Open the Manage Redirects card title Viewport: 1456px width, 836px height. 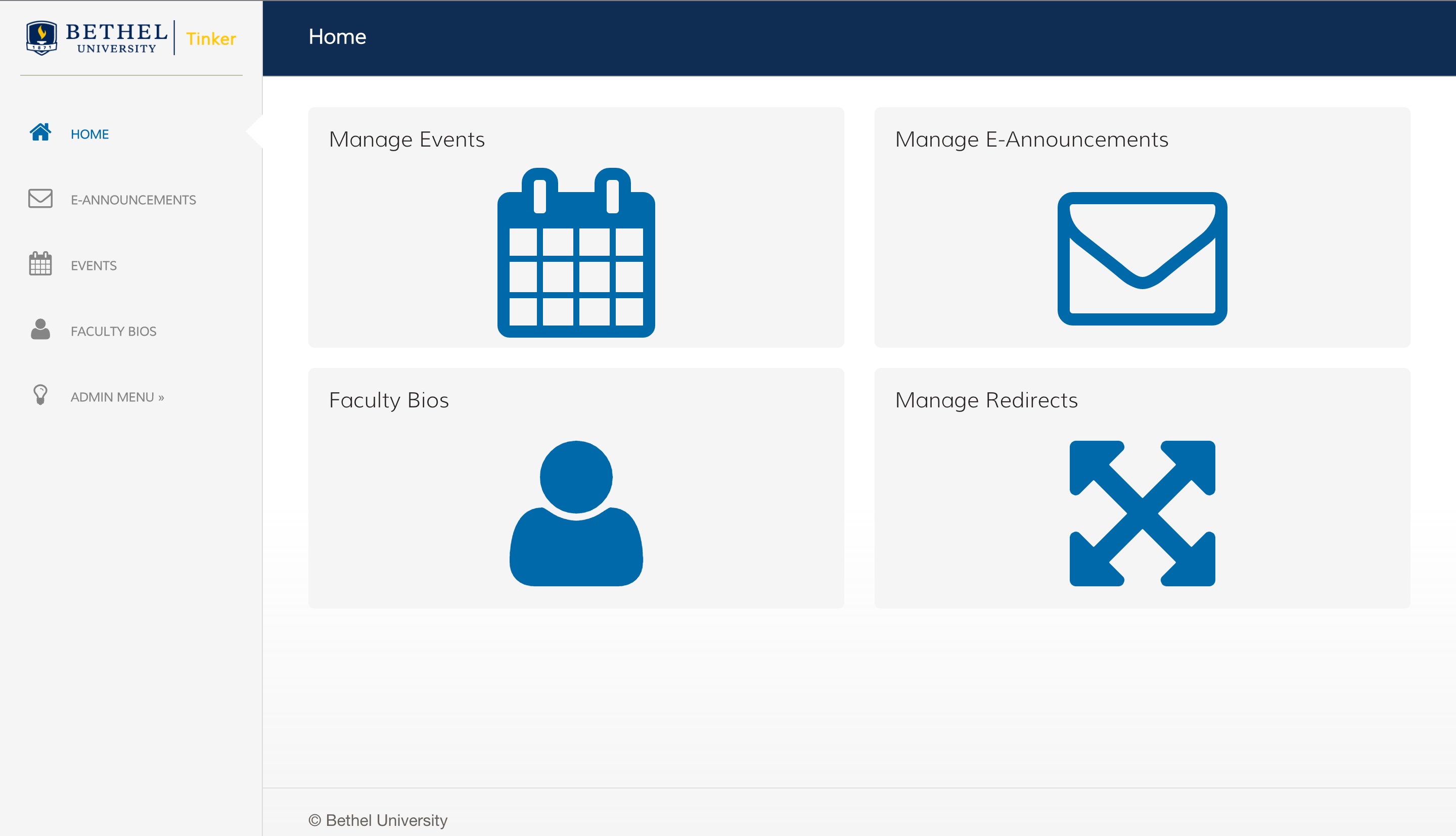(x=986, y=400)
